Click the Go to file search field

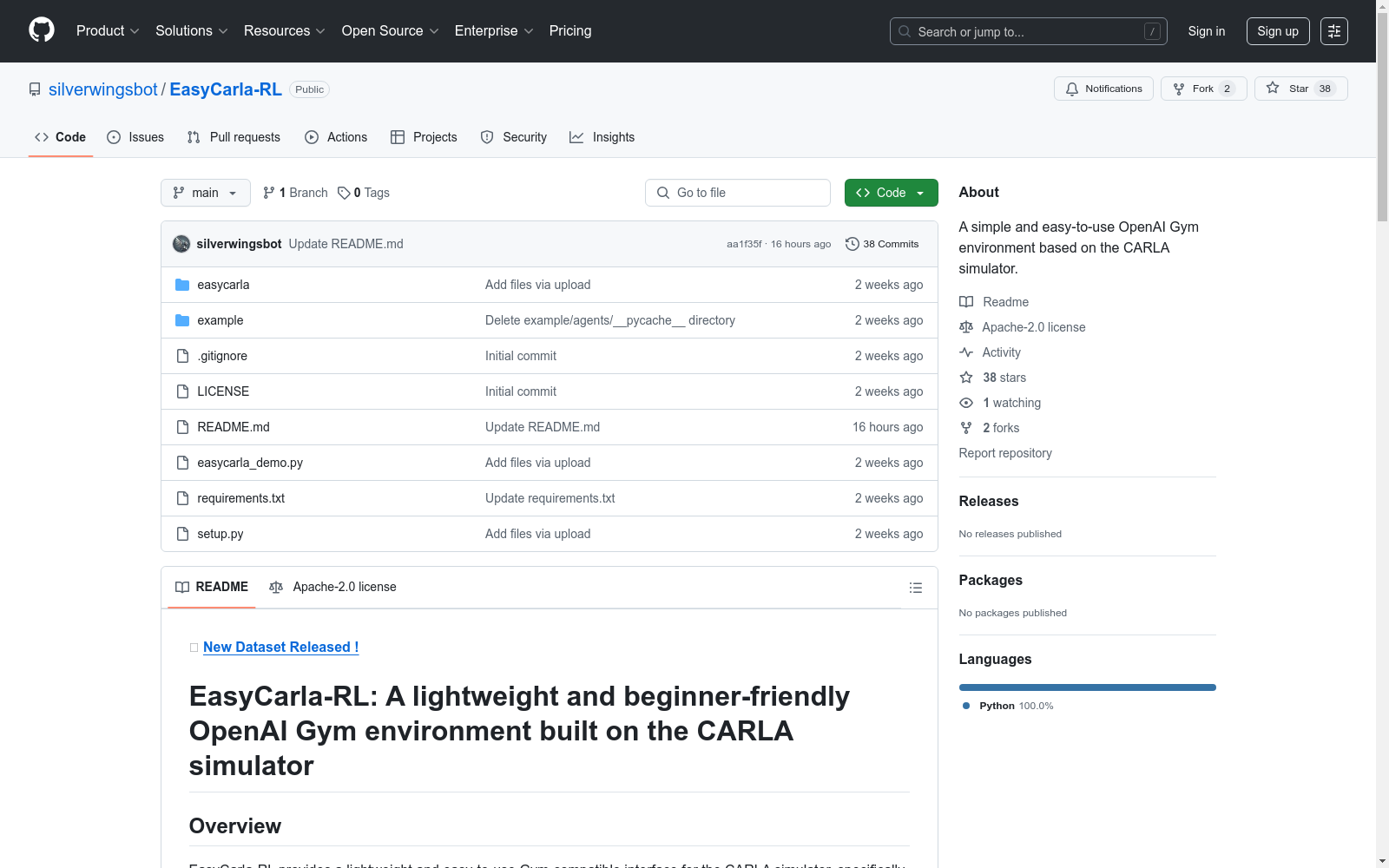click(738, 193)
